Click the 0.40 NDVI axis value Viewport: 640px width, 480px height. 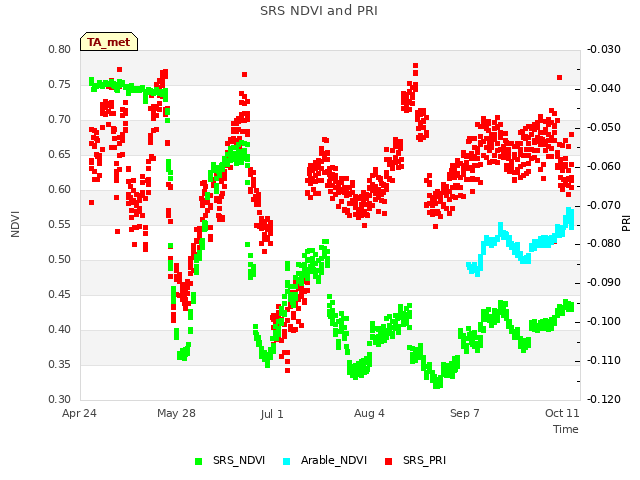(60, 329)
